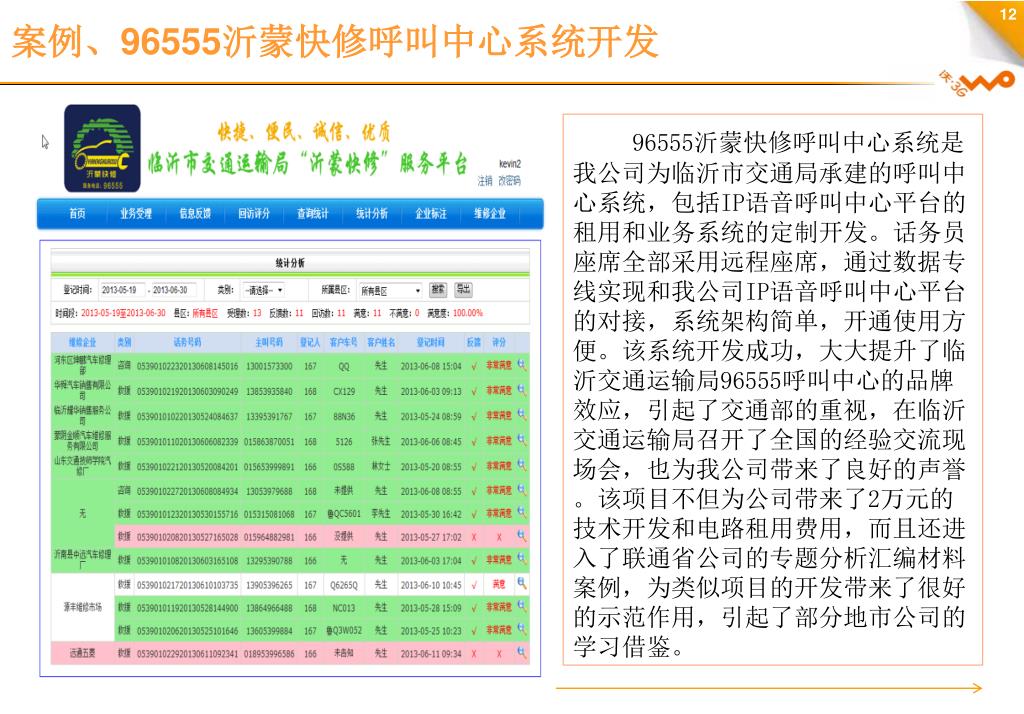Select caller number 13853935840

click(269, 391)
